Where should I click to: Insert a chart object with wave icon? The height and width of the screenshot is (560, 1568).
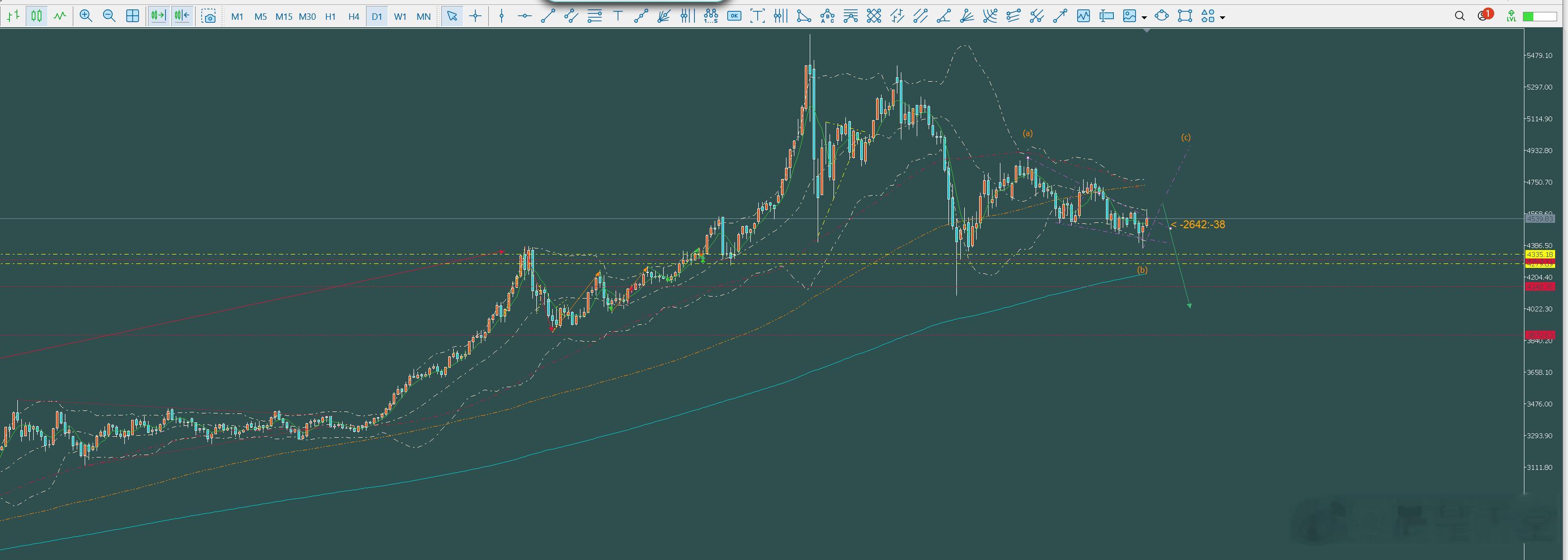[x=1083, y=16]
